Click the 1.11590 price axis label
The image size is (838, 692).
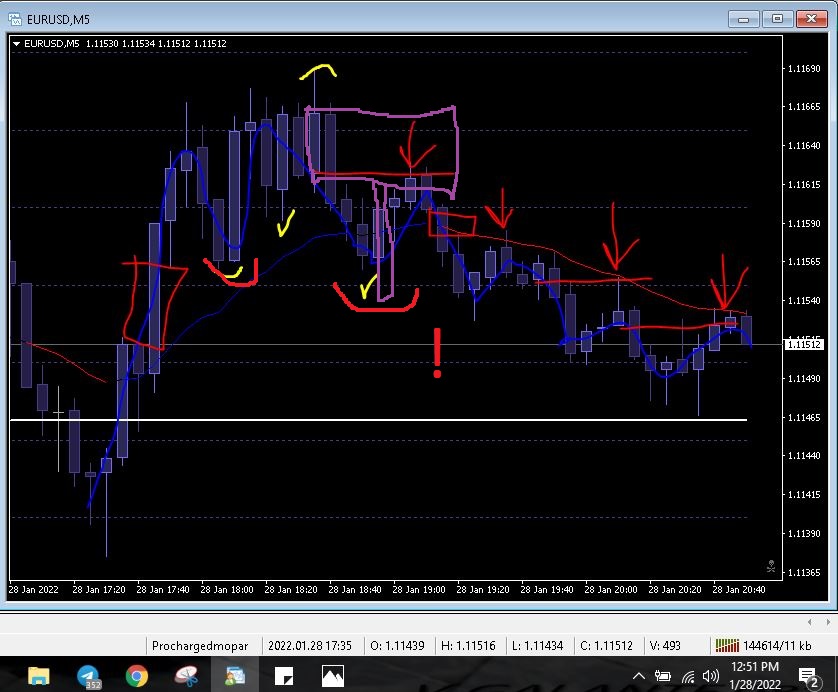804,223
